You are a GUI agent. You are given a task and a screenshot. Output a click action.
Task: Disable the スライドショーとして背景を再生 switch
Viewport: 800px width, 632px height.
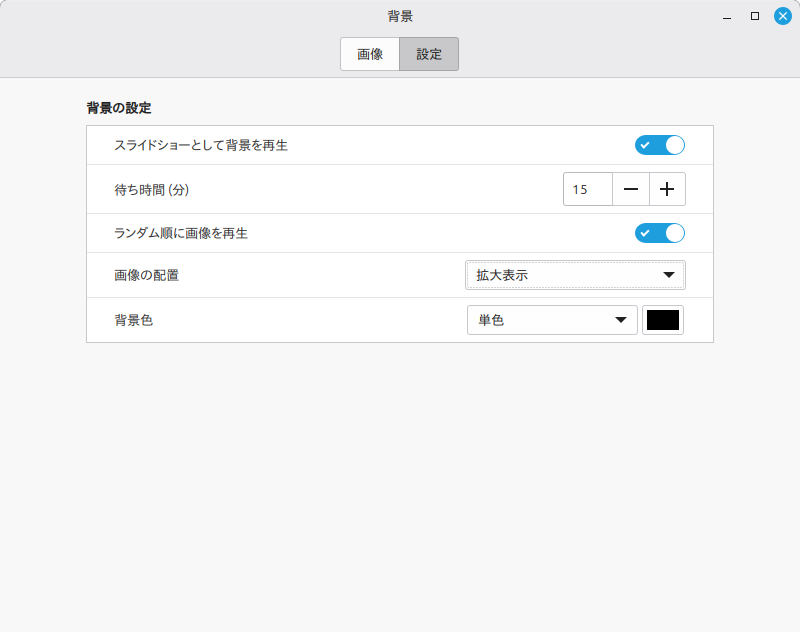point(659,145)
